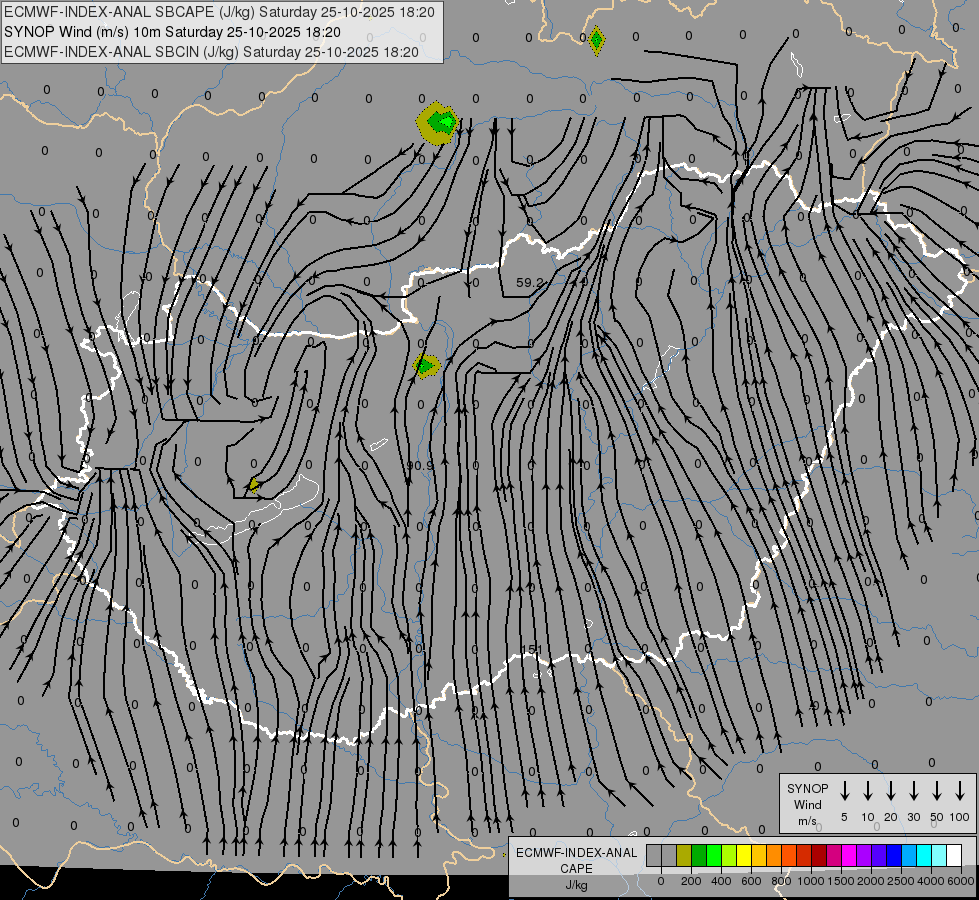Screen dimensions: 979x900
Task: Select the pale cyan swatch in the CAPE color bar
Action: click(x=938, y=855)
